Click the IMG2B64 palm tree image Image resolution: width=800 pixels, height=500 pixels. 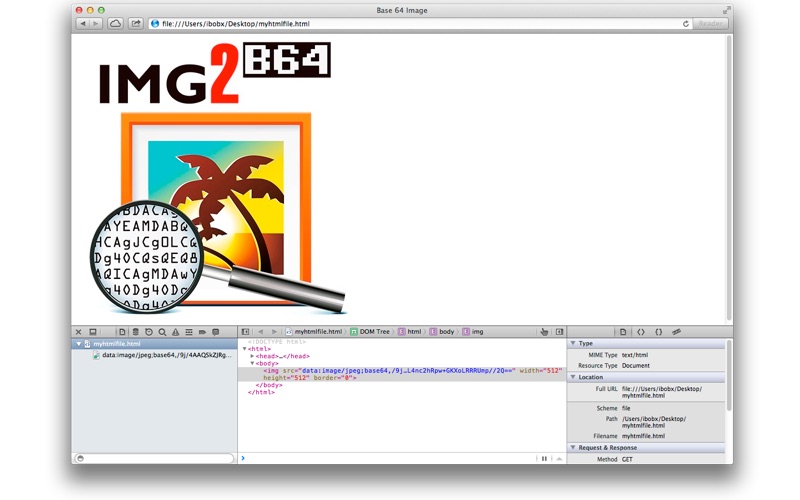click(x=218, y=178)
